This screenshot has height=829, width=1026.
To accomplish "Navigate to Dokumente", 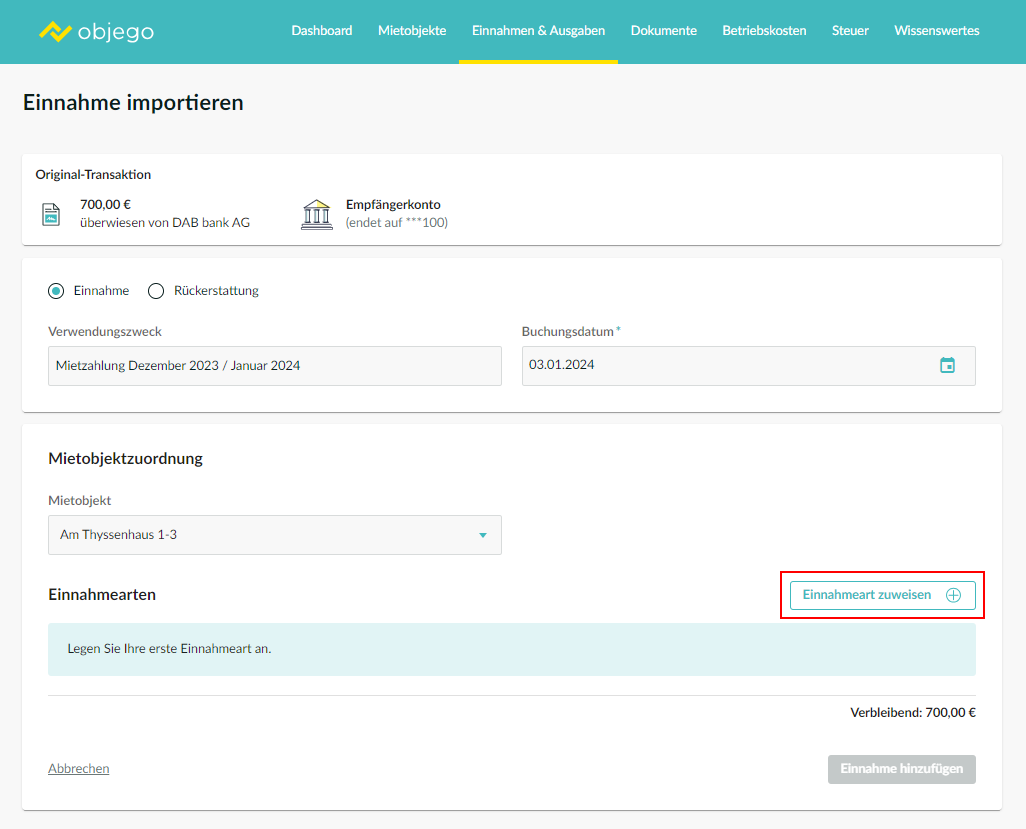I will pyautogui.click(x=663, y=31).
